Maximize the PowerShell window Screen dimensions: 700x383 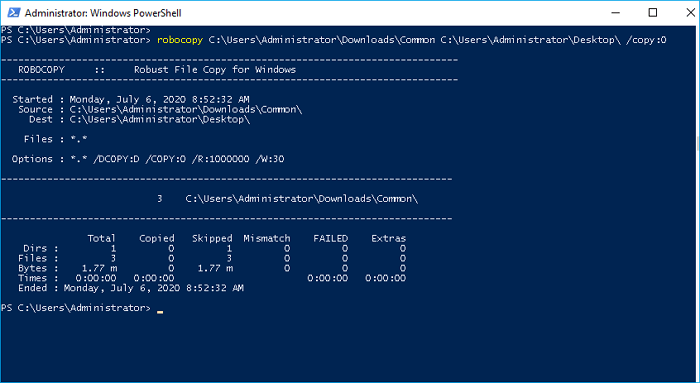pyautogui.click(x=653, y=12)
